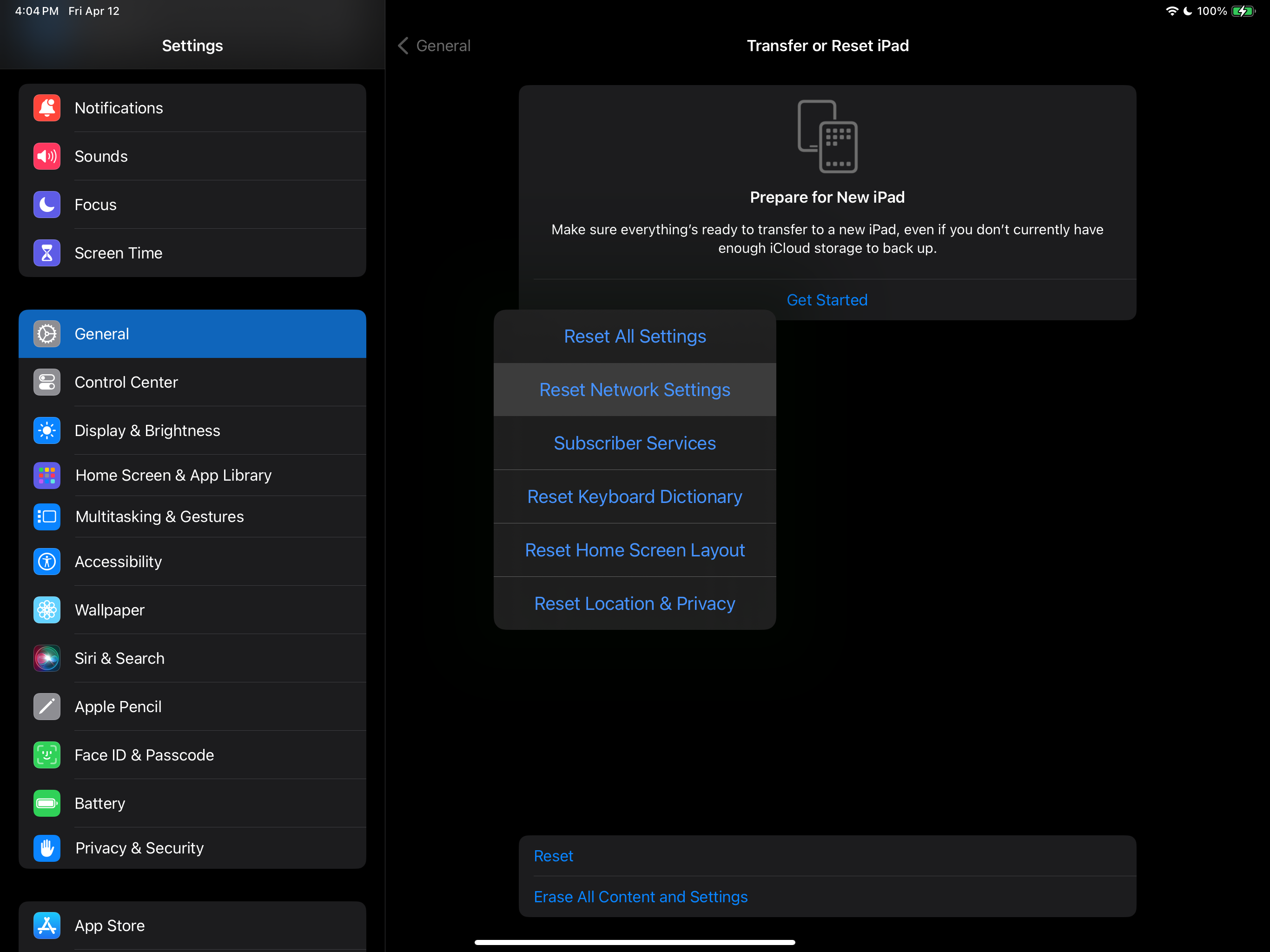Open Focus settings label
Screen dimensions: 1270x952
point(95,205)
